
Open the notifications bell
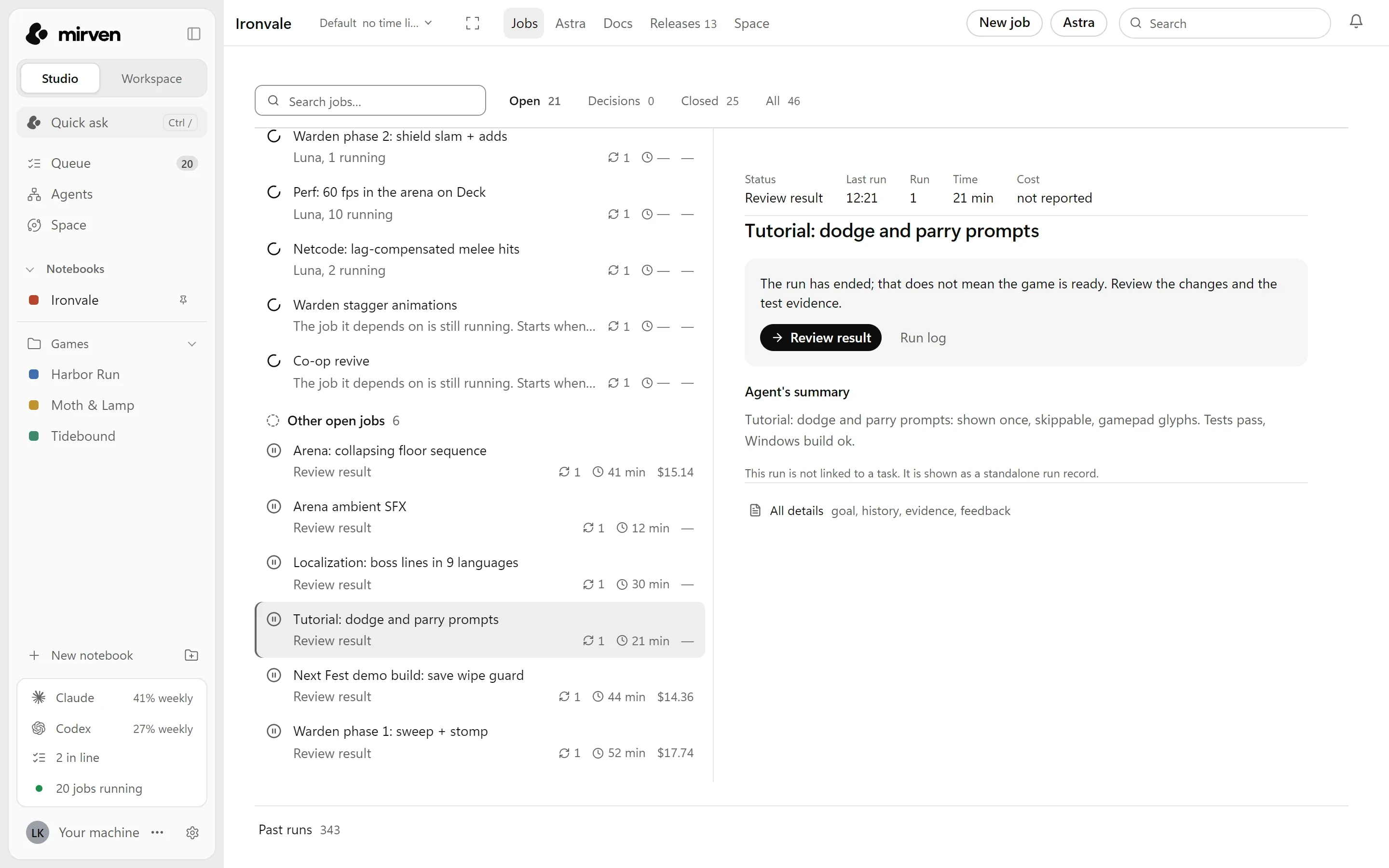[x=1356, y=22]
